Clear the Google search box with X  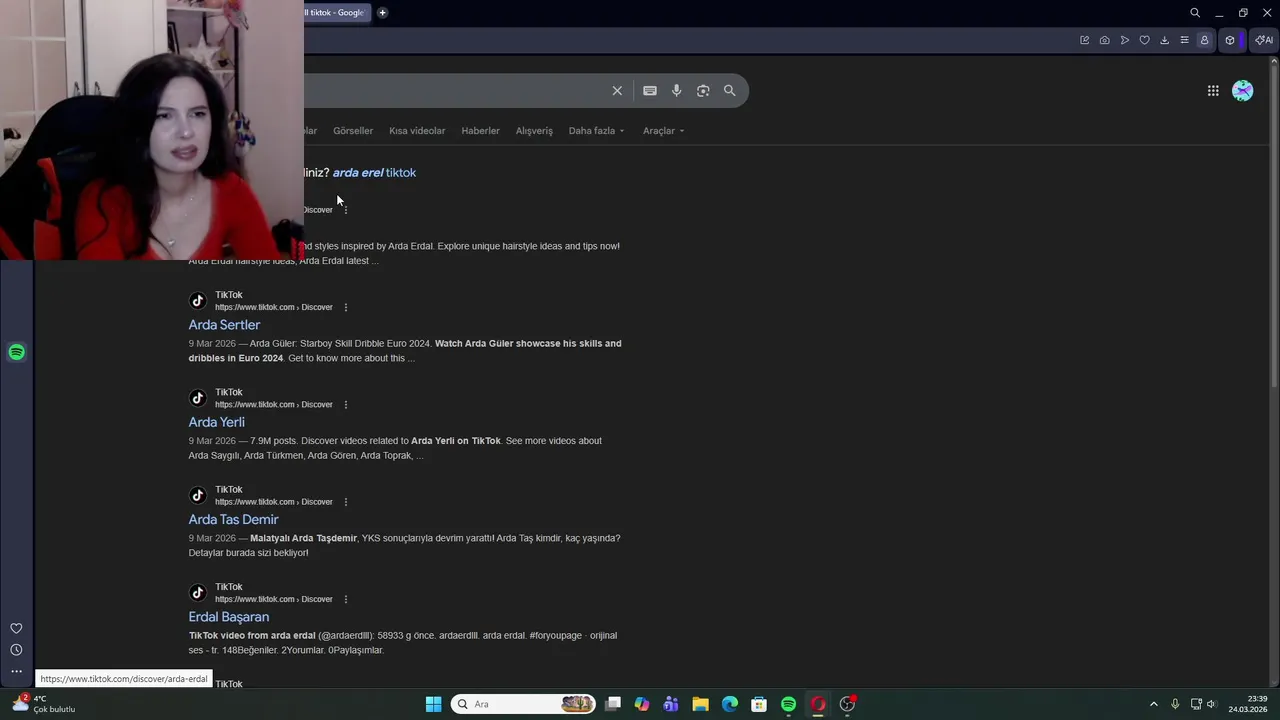pyautogui.click(x=617, y=91)
